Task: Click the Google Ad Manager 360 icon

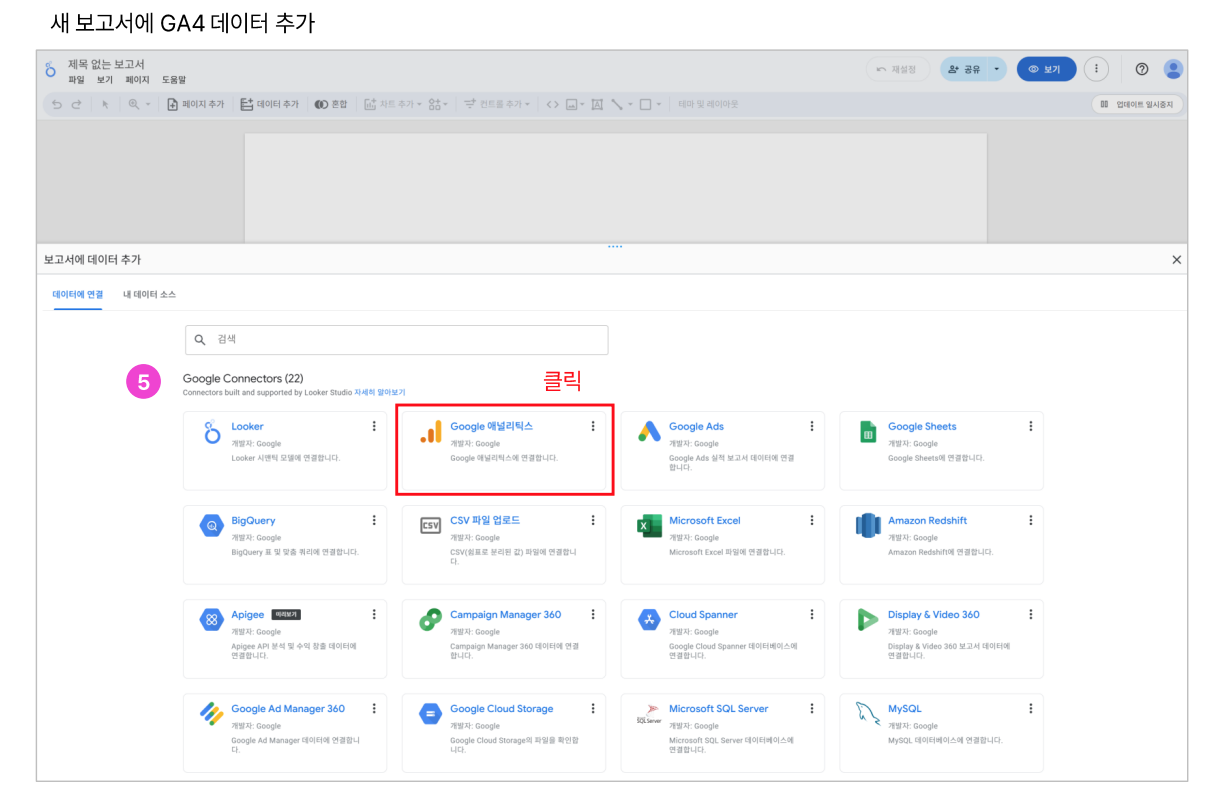Action: click(212, 714)
